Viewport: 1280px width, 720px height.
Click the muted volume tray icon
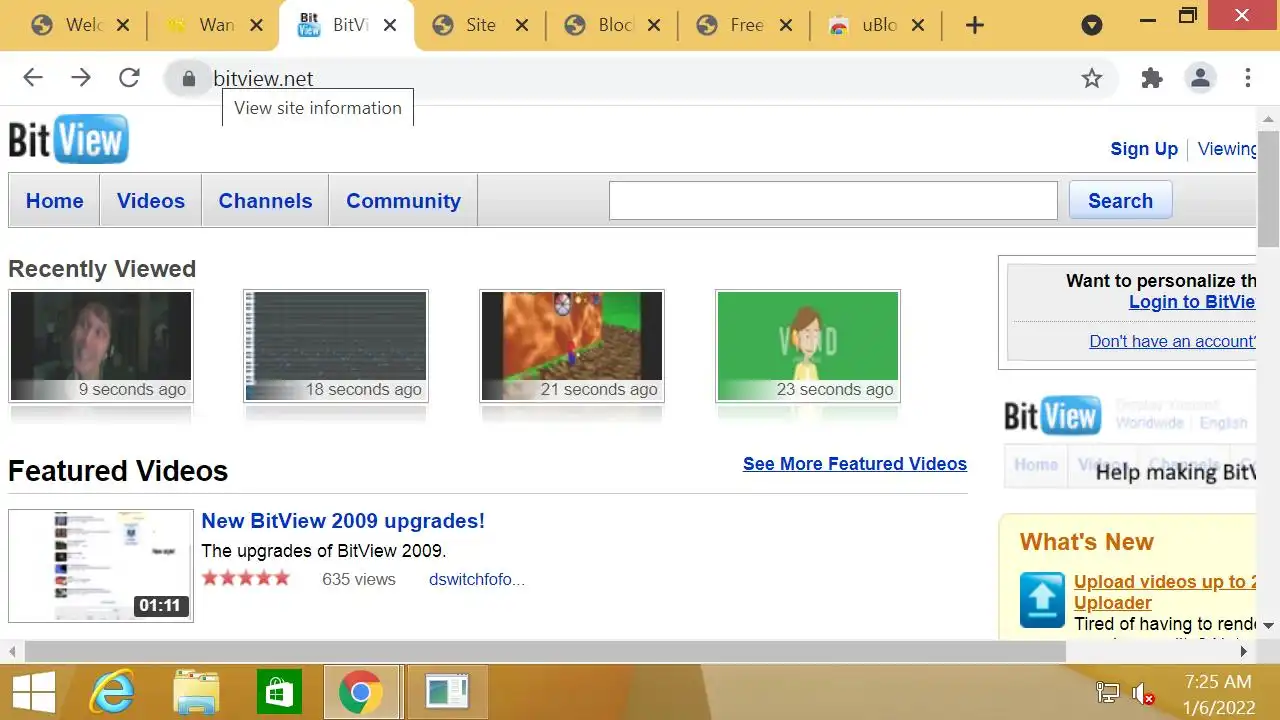click(x=1143, y=693)
